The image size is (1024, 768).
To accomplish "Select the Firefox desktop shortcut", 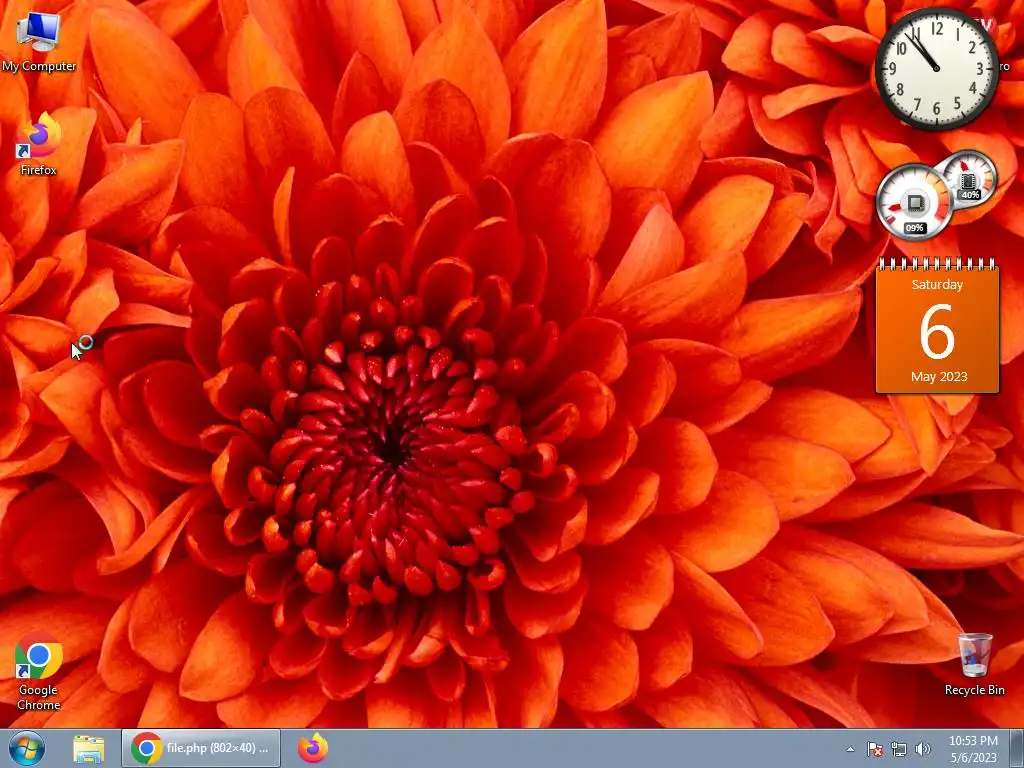I will [x=39, y=144].
